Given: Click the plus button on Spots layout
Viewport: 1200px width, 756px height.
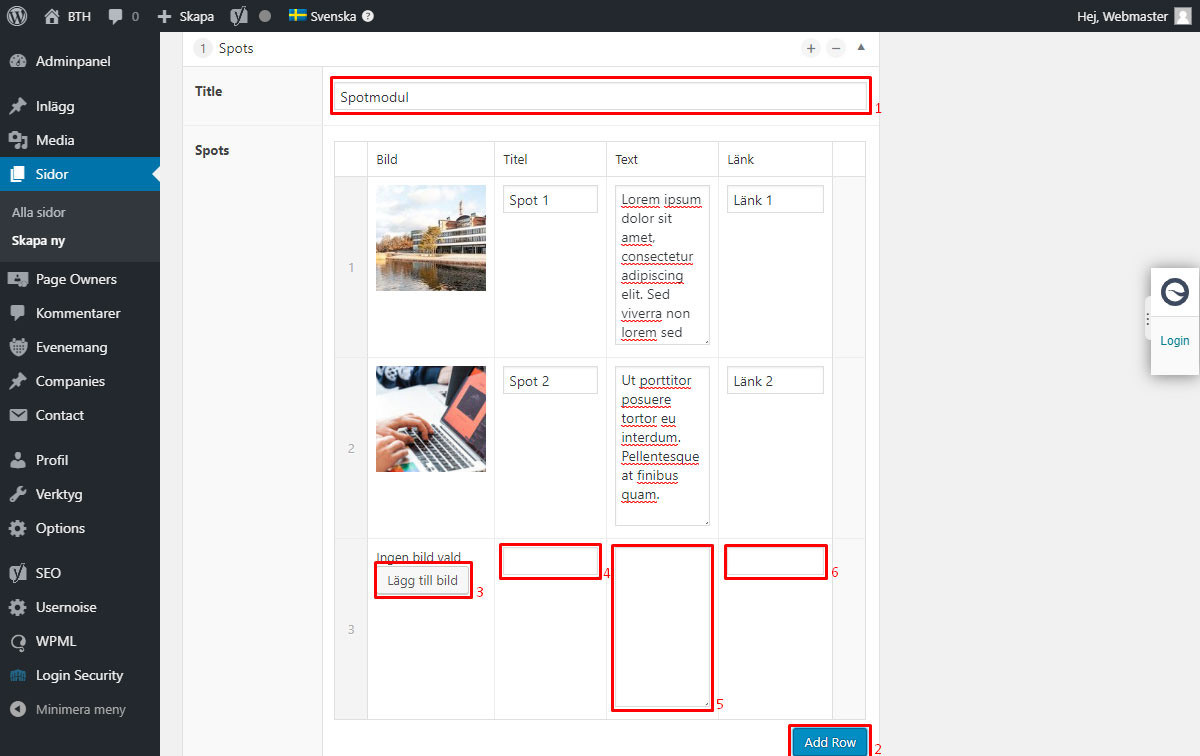Looking at the screenshot, I should coord(810,48).
